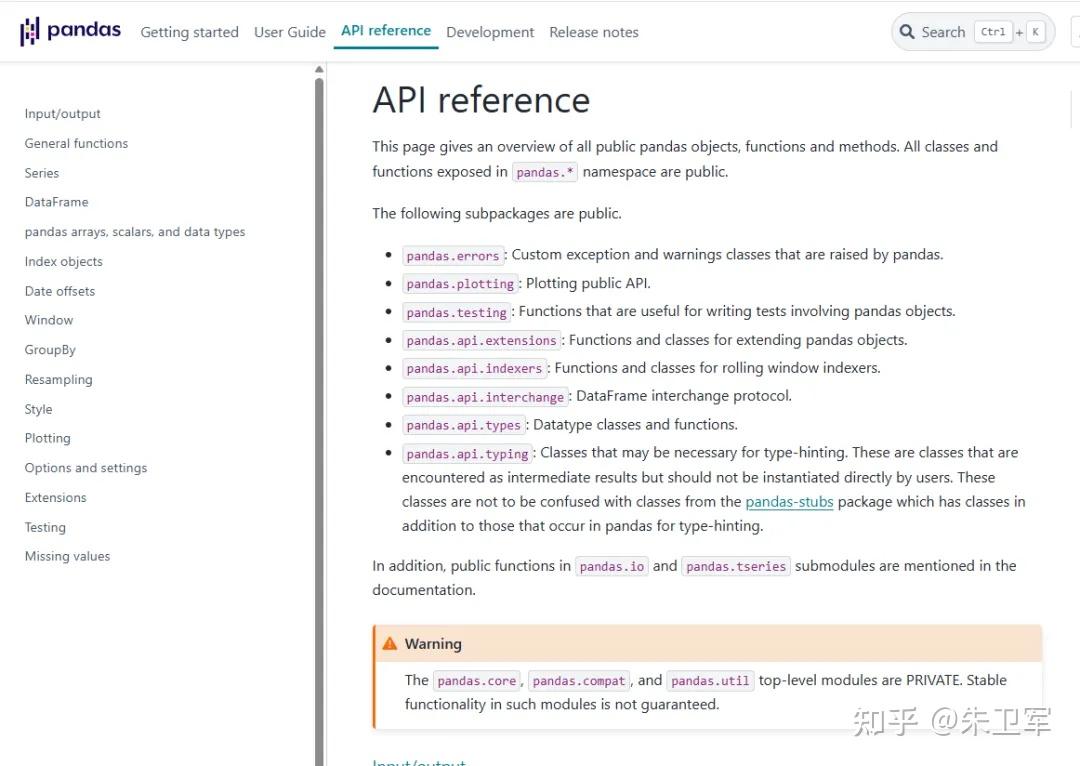Click the K key hint badge
Viewport: 1080px width, 766px height.
click(1035, 32)
